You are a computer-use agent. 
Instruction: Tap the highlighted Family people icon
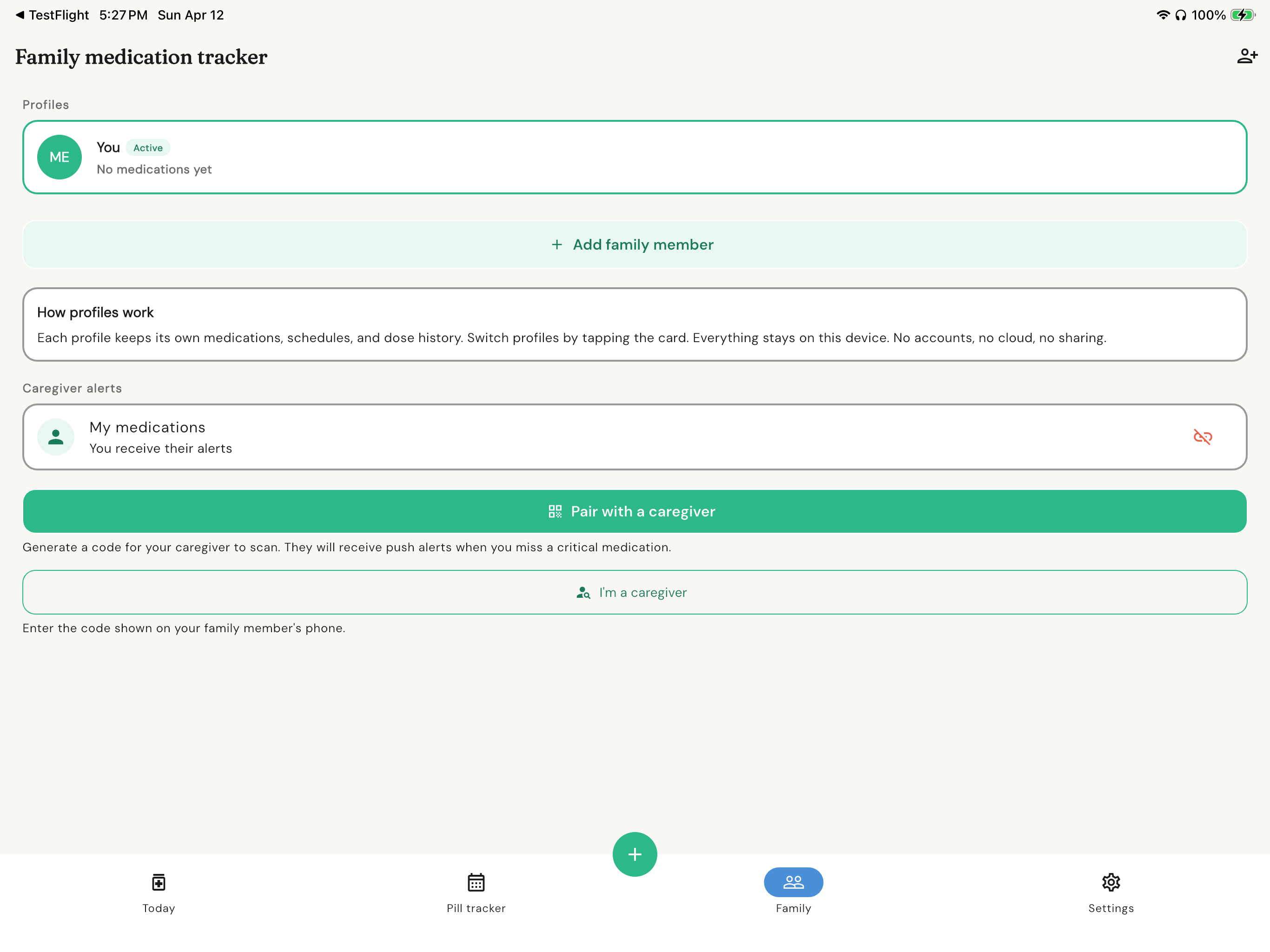pyautogui.click(x=794, y=882)
